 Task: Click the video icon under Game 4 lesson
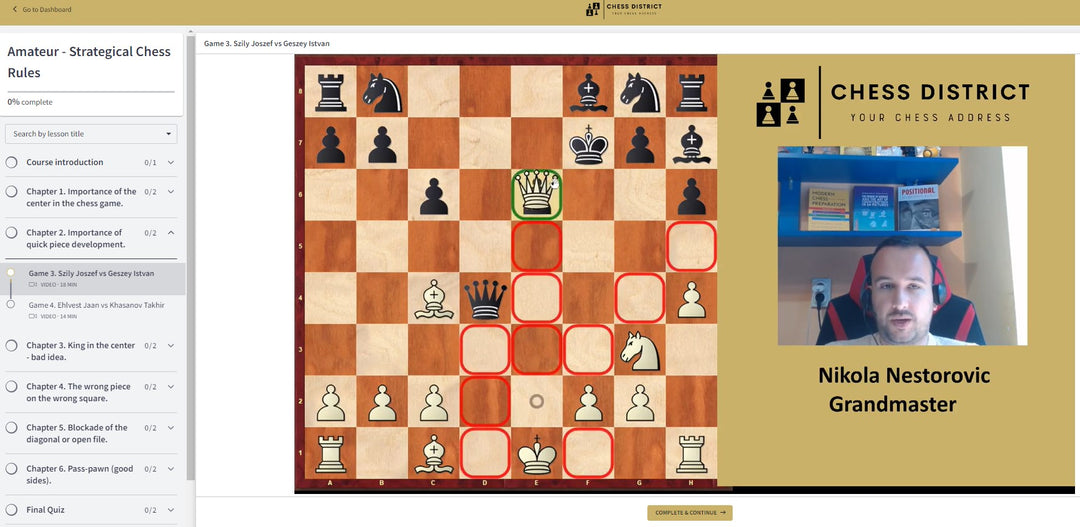[x=33, y=316]
